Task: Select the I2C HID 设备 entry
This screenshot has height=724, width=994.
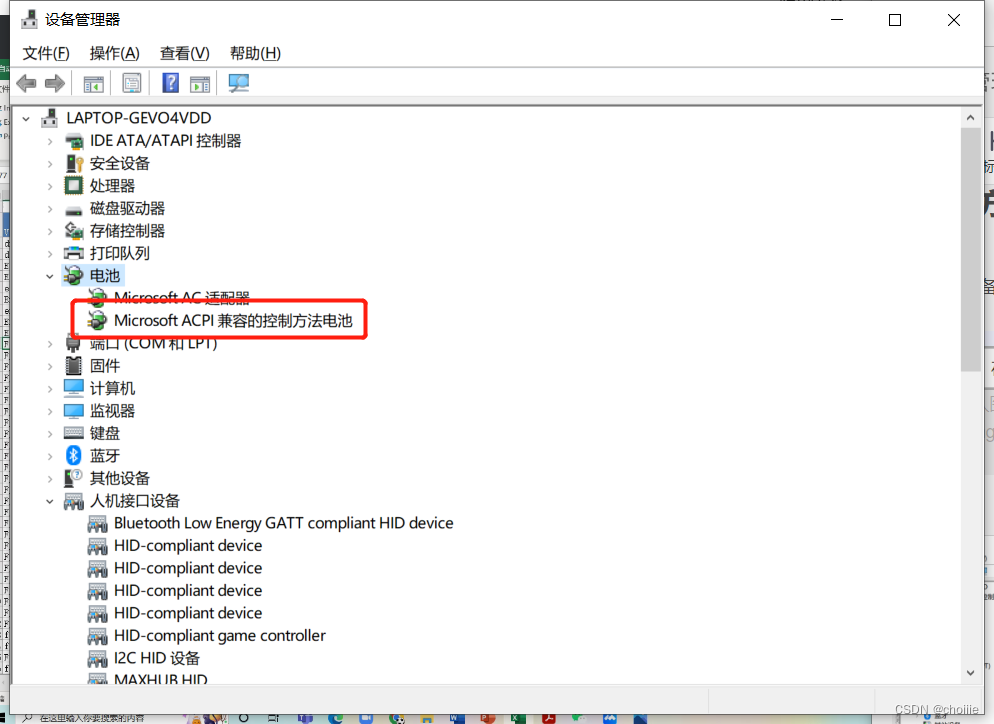Action: [157, 659]
